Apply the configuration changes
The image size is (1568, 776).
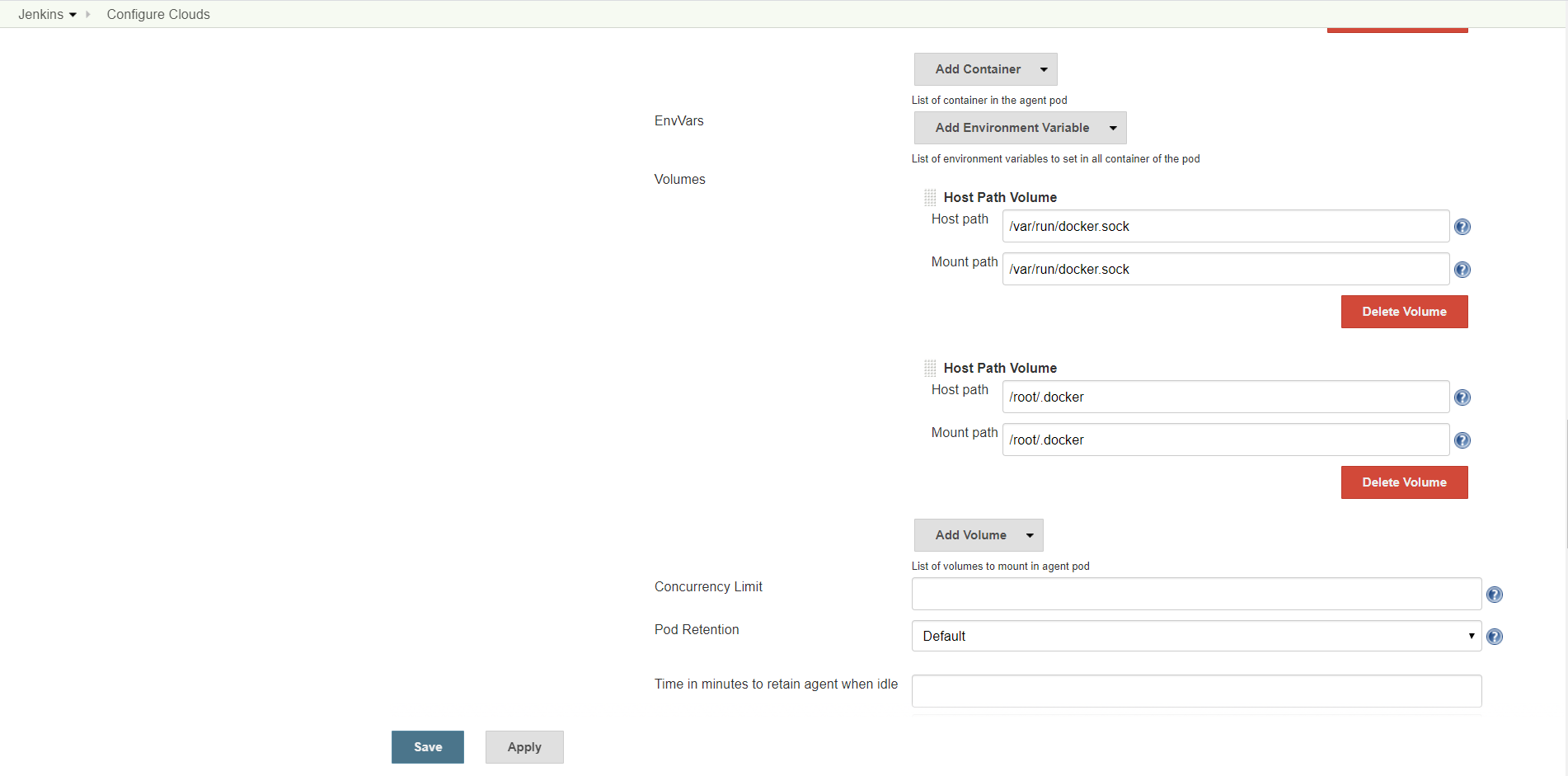point(524,747)
